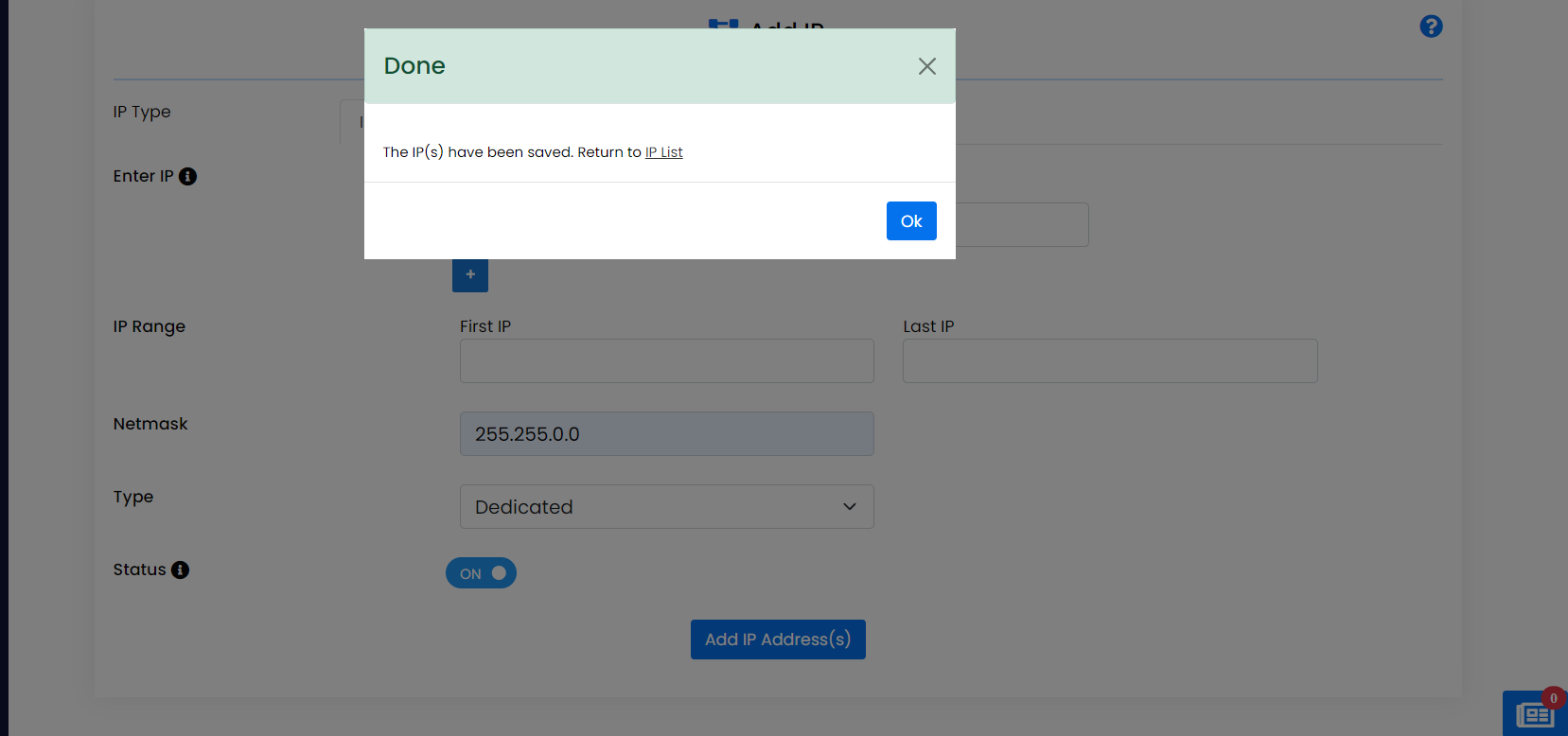Click the First IP input field
The image size is (1568, 736).
tap(666, 361)
